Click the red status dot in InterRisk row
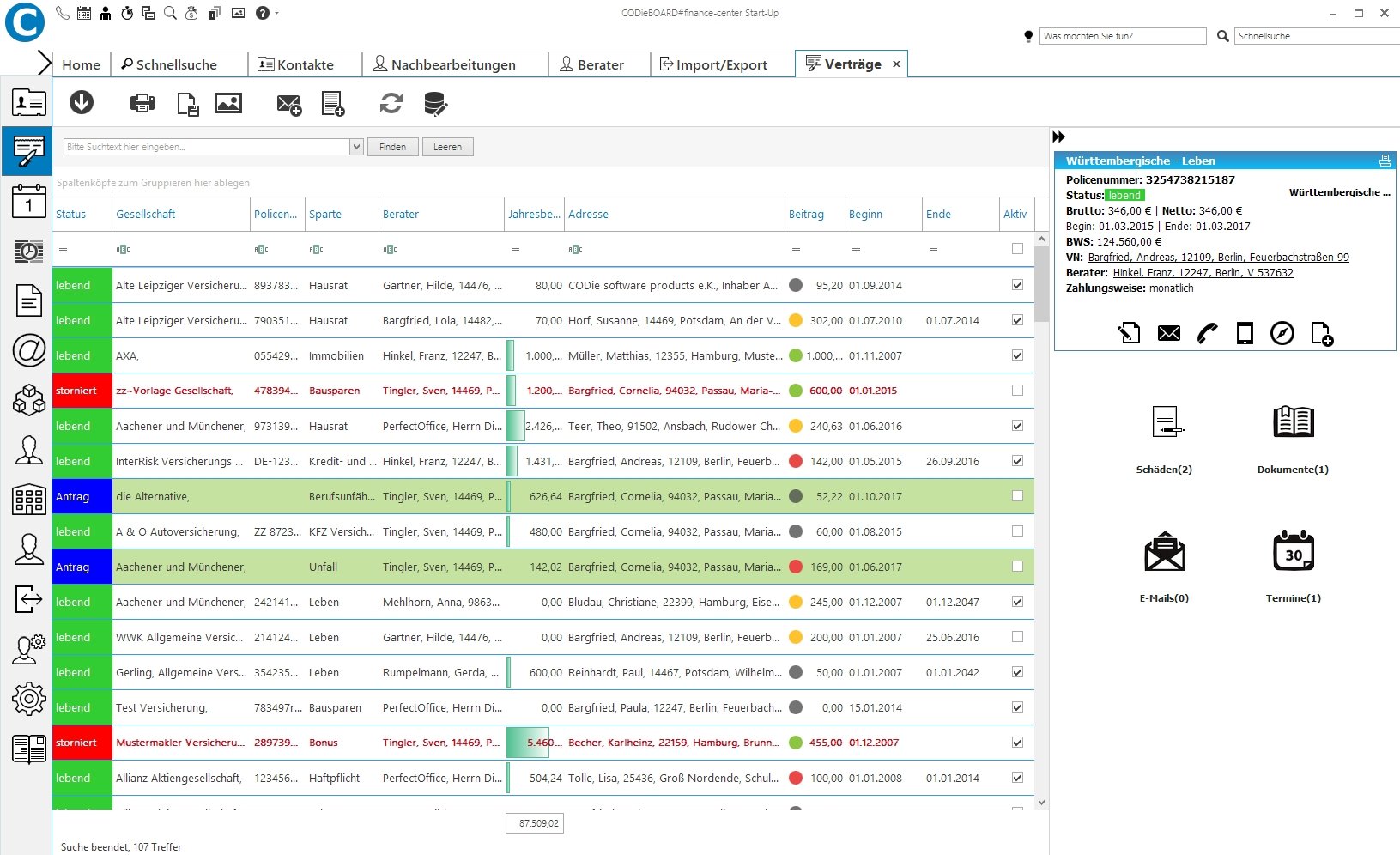Viewport: 1400px width, 855px height. [x=796, y=461]
